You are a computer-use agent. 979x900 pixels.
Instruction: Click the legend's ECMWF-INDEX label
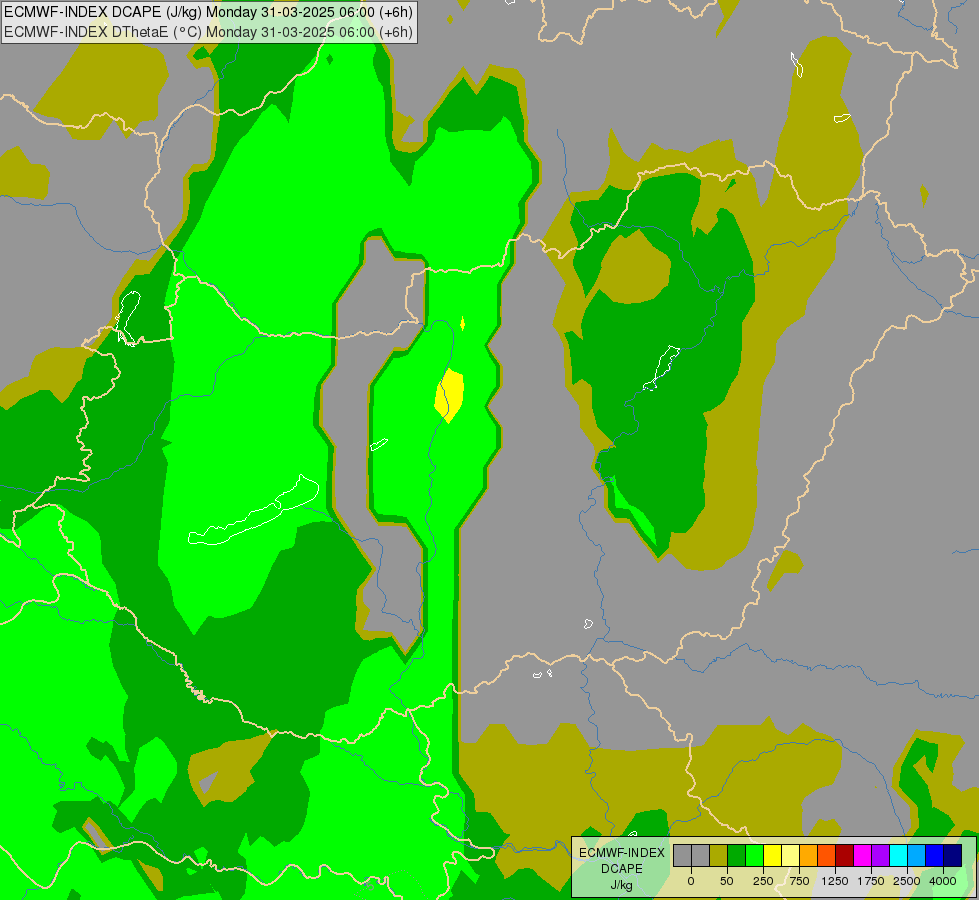pos(622,853)
